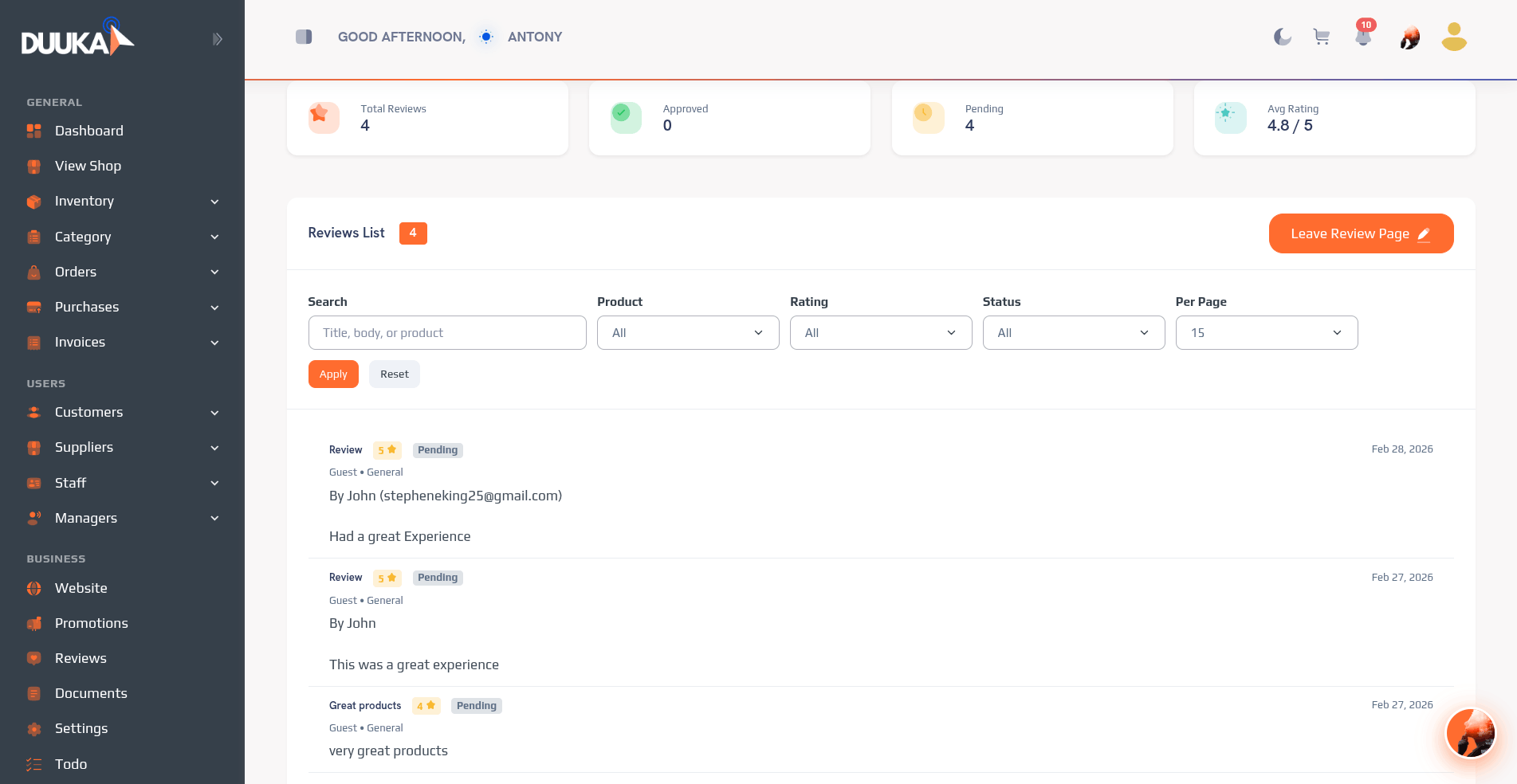Open the floating chat avatar bubble
The height and width of the screenshot is (784, 1517).
click(x=1470, y=733)
